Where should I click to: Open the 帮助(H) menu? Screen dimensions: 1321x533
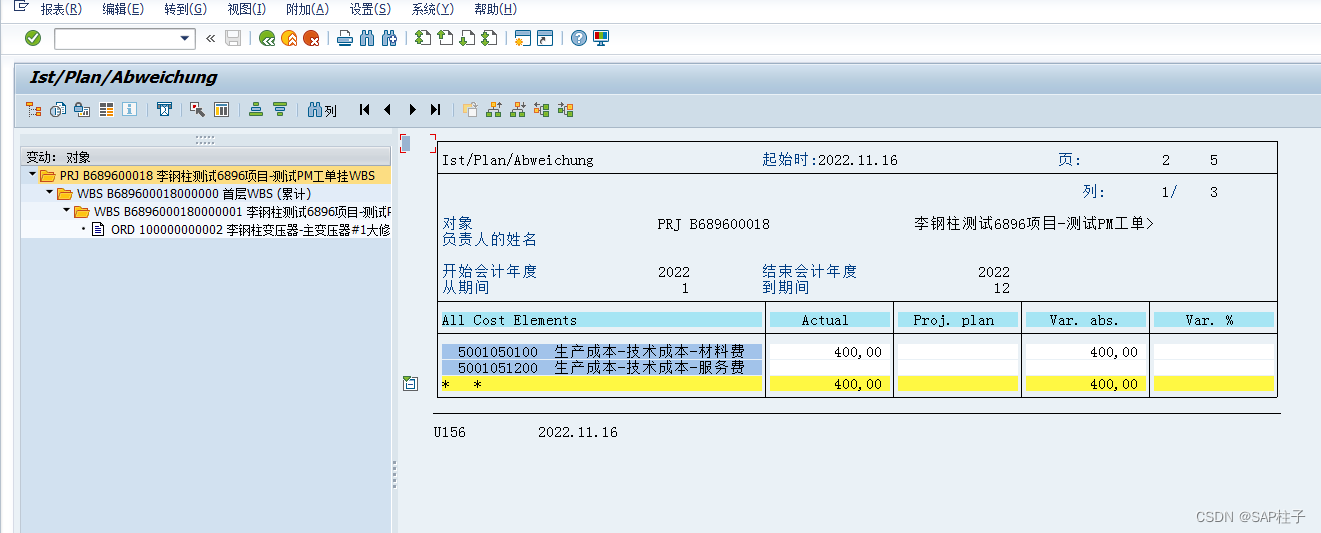coord(495,9)
